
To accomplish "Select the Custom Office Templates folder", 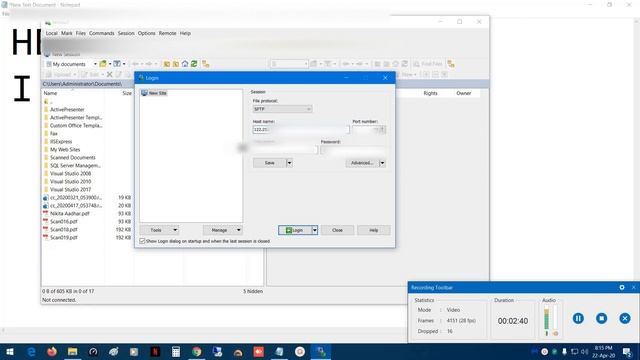I will (x=76, y=125).
